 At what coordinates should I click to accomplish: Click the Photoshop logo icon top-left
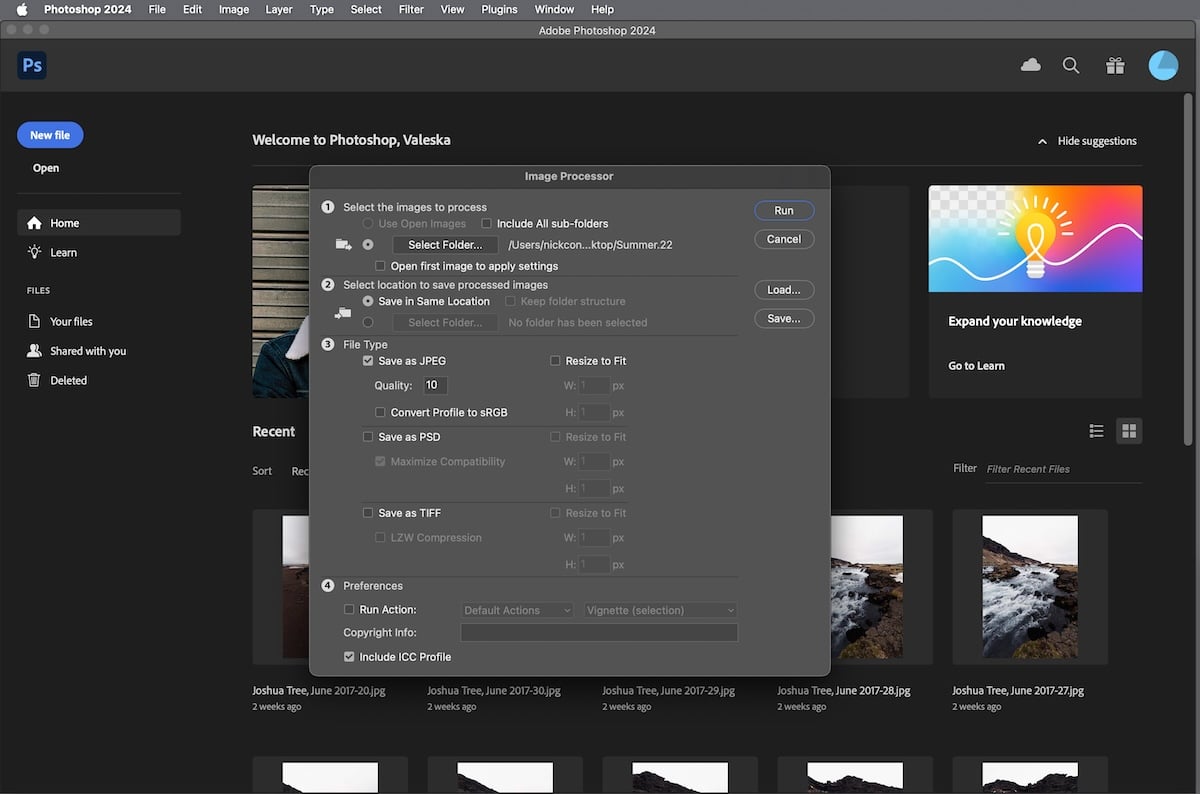point(32,64)
